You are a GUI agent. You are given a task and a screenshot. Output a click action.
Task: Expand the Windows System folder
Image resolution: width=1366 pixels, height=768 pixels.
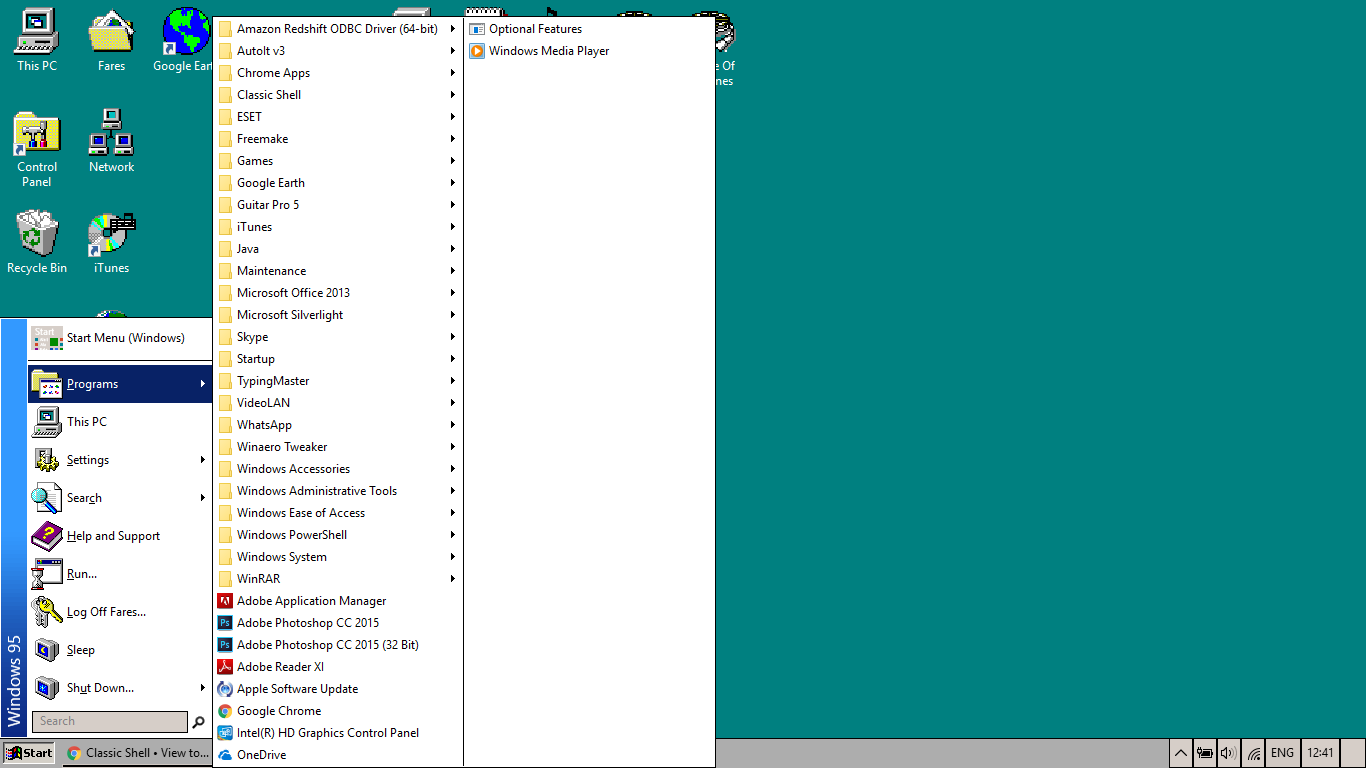pos(338,557)
